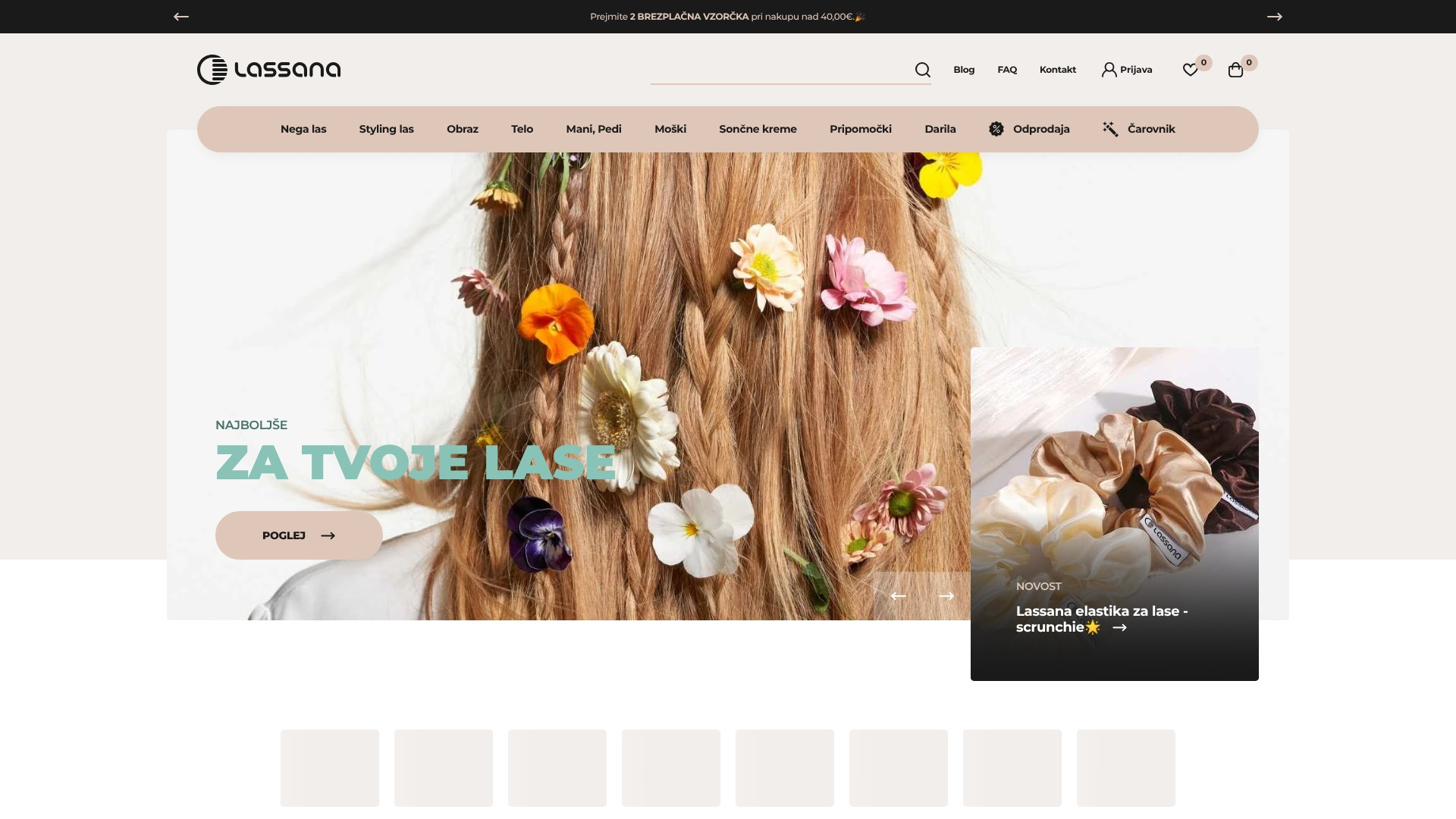Image resolution: width=1456 pixels, height=819 pixels.
Task: Open Sončne kreme category
Action: (758, 129)
